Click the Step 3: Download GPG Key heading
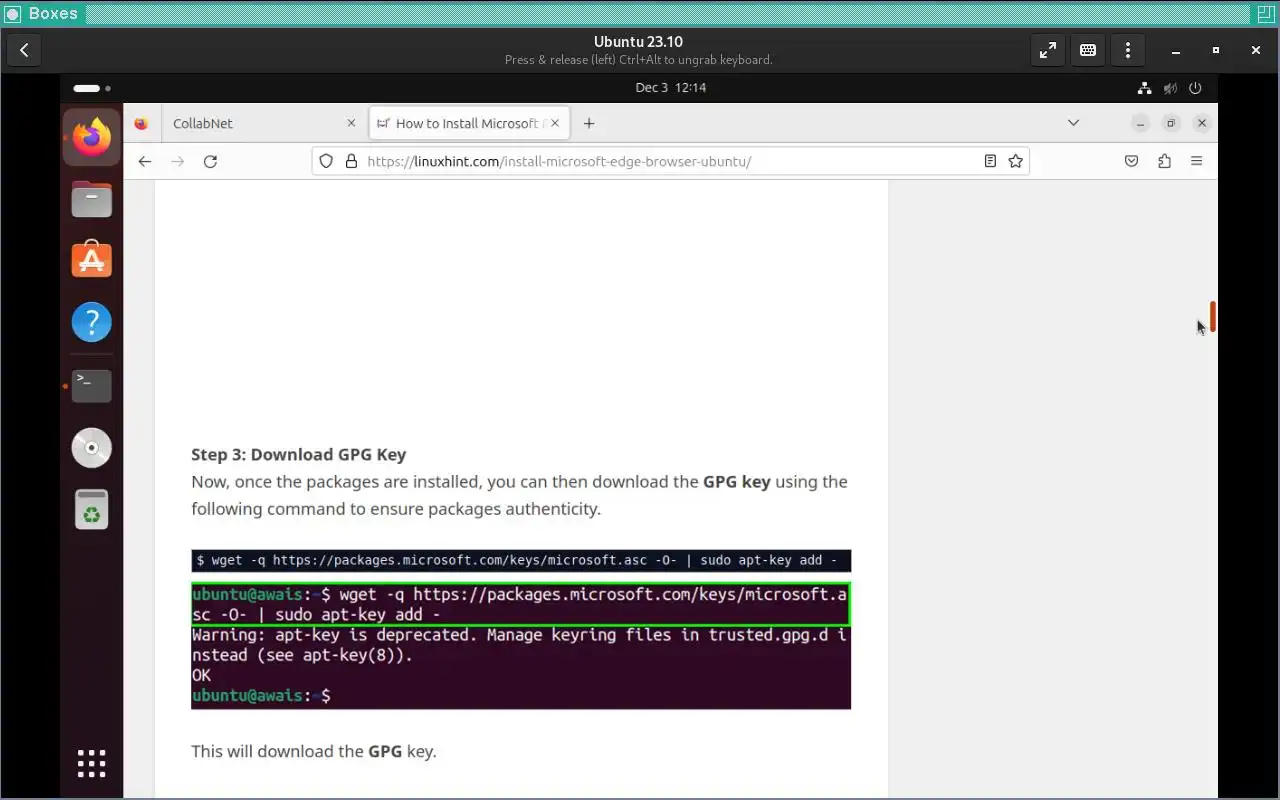This screenshot has height=800, width=1280. [298, 454]
